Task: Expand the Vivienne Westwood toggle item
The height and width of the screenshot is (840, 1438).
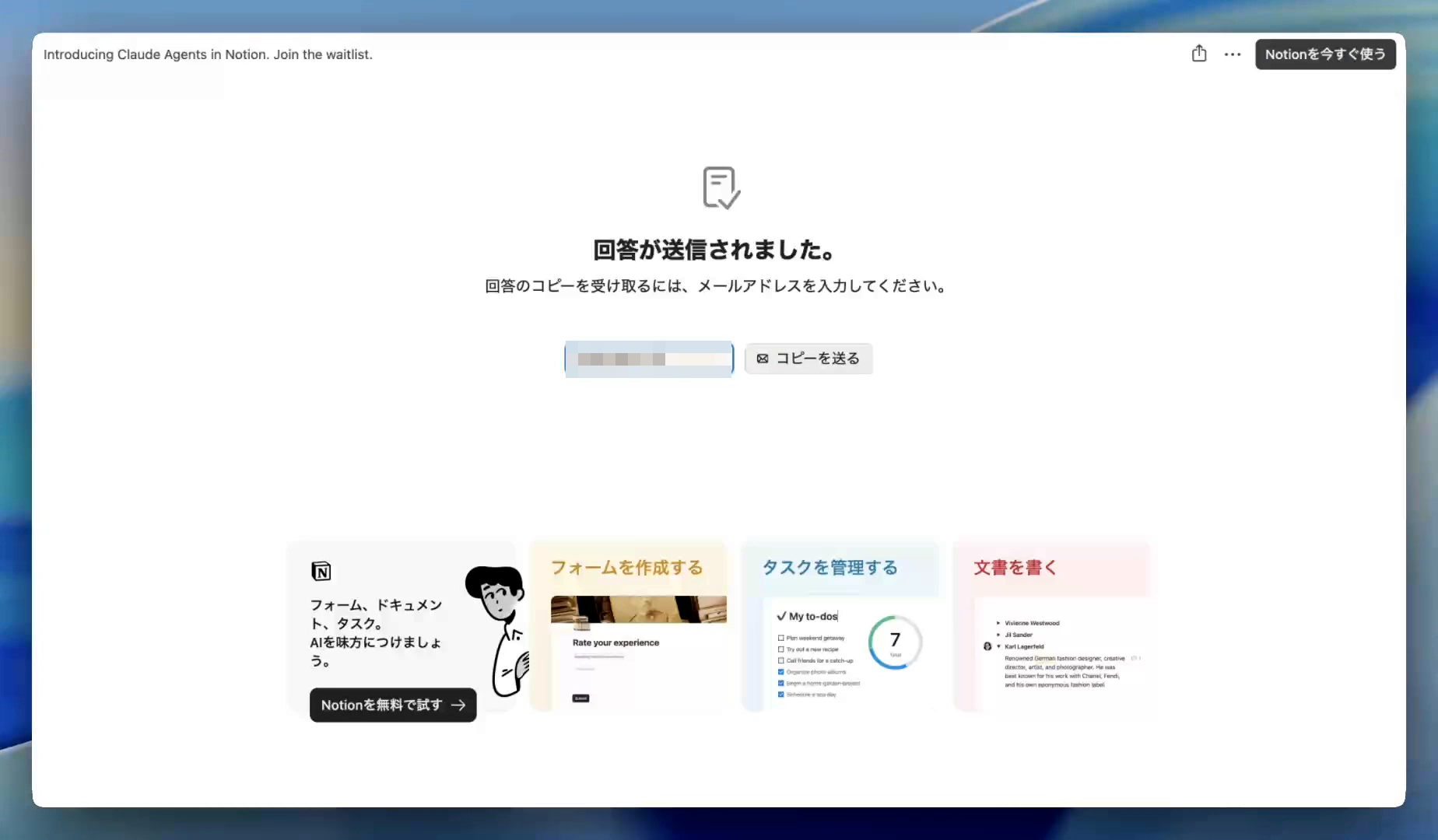Action: point(998,623)
